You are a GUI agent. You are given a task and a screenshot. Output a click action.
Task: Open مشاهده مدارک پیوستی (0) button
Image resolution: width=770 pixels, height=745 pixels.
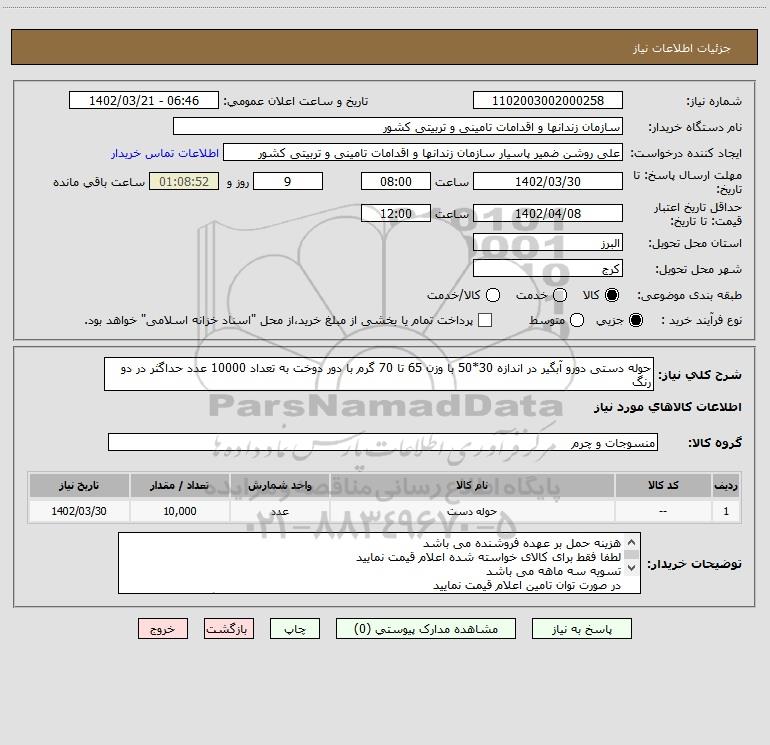(x=426, y=629)
